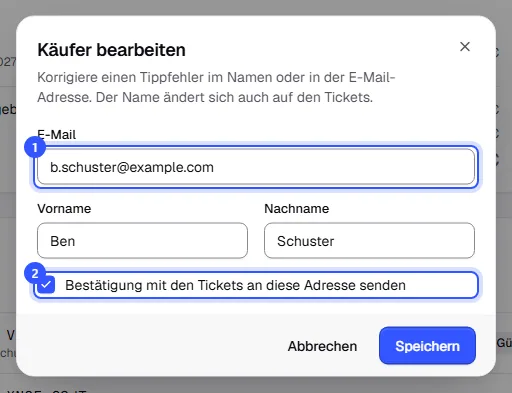The height and width of the screenshot is (393, 512).
Task: Click the Nachname label
Action: click(297, 209)
